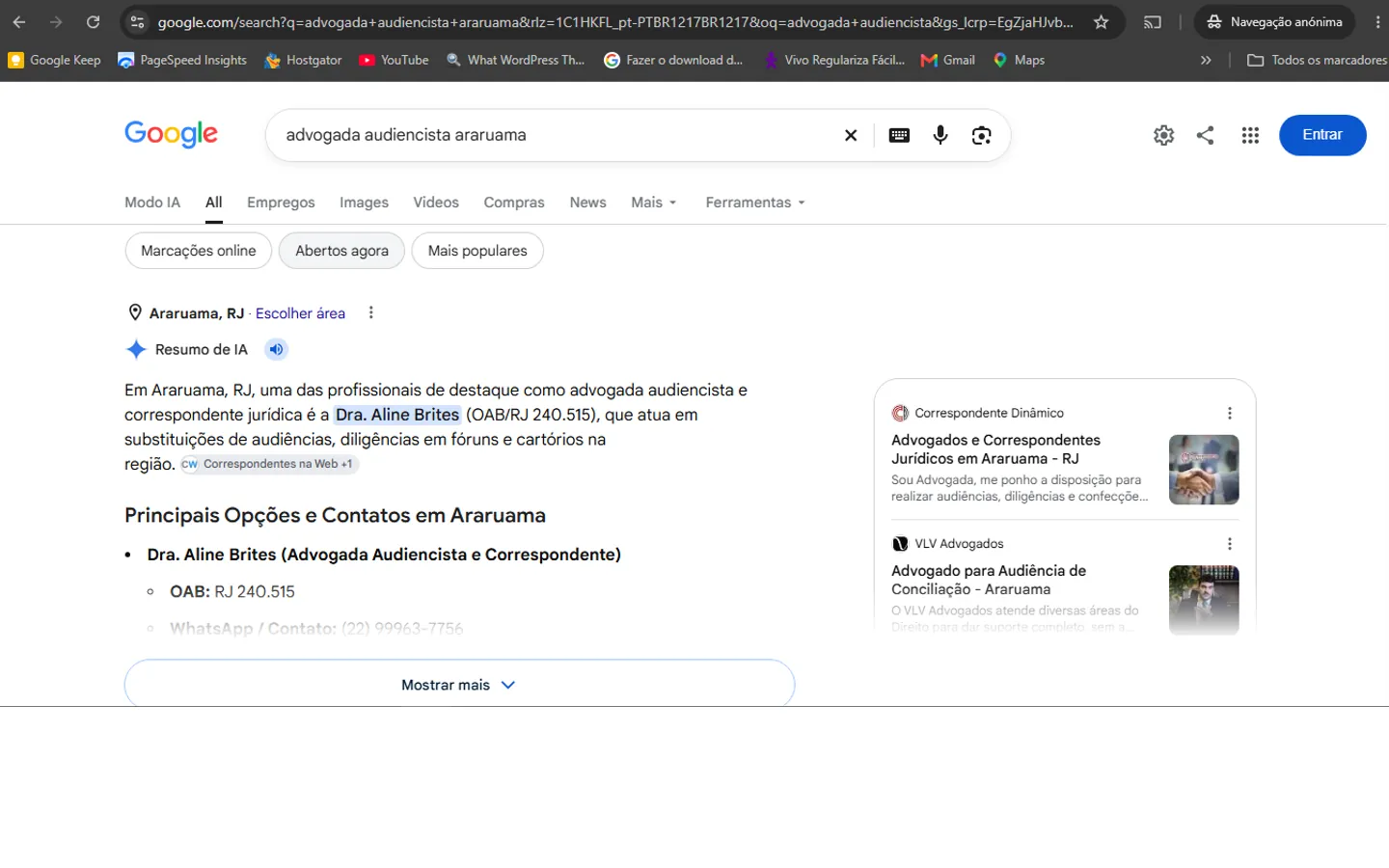Image resolution: width=1389 pixels, height=868 pixels.
Task: Open the cast media icon in toolbar
Action: pyautogui.click(x=1153, y=22)
